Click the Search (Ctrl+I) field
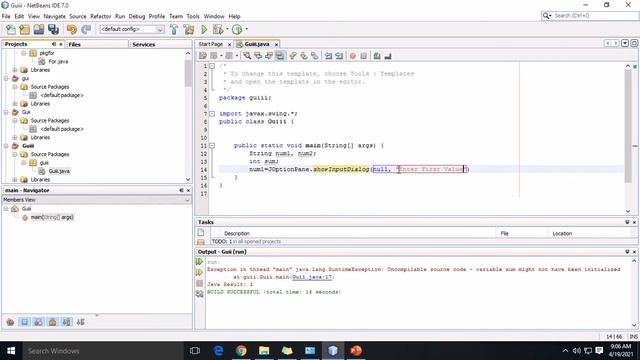The width and height of the screenshot is (640, 360). tap(594, 16)
